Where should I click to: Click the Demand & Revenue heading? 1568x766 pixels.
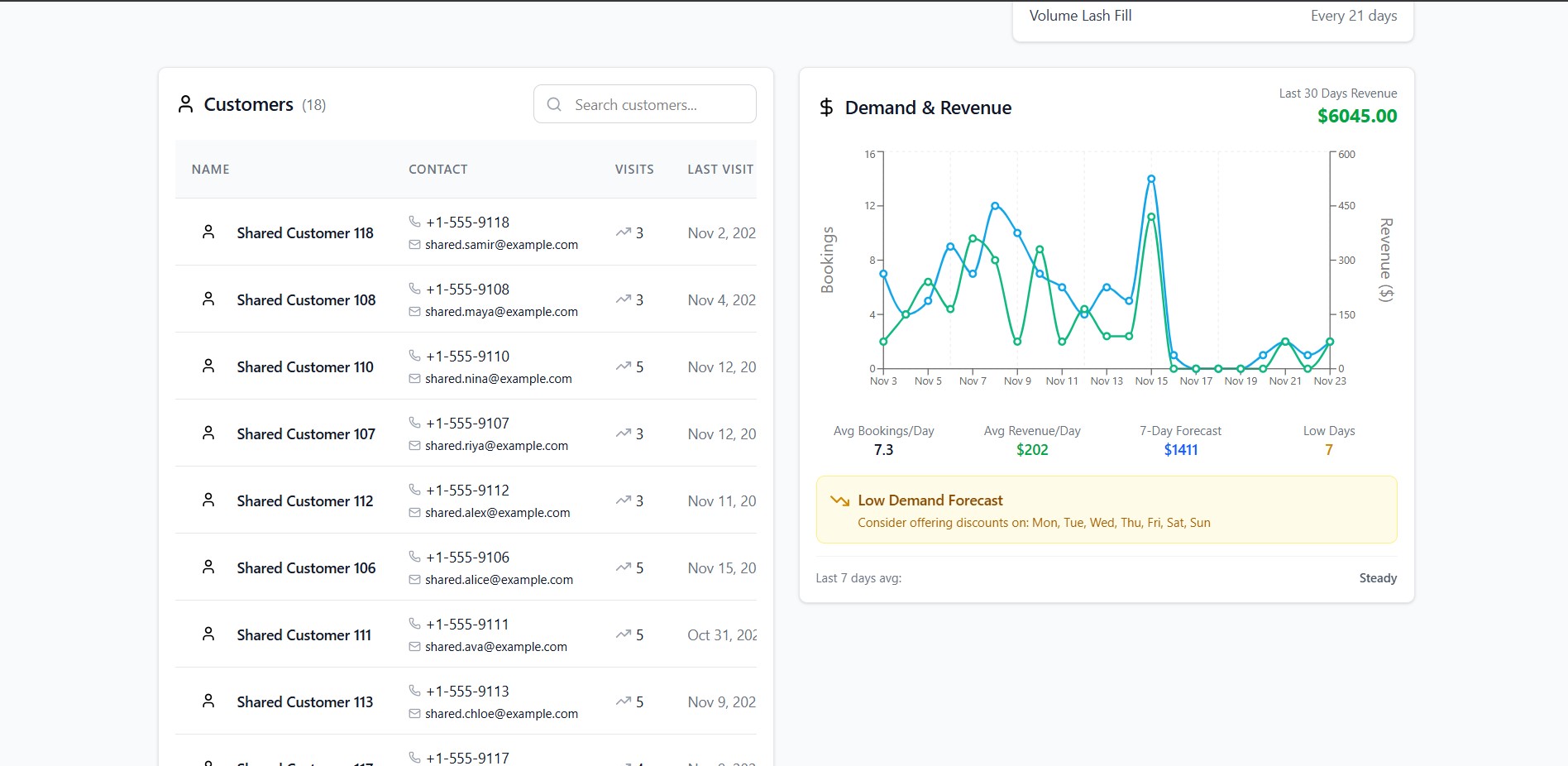point(928,108)
